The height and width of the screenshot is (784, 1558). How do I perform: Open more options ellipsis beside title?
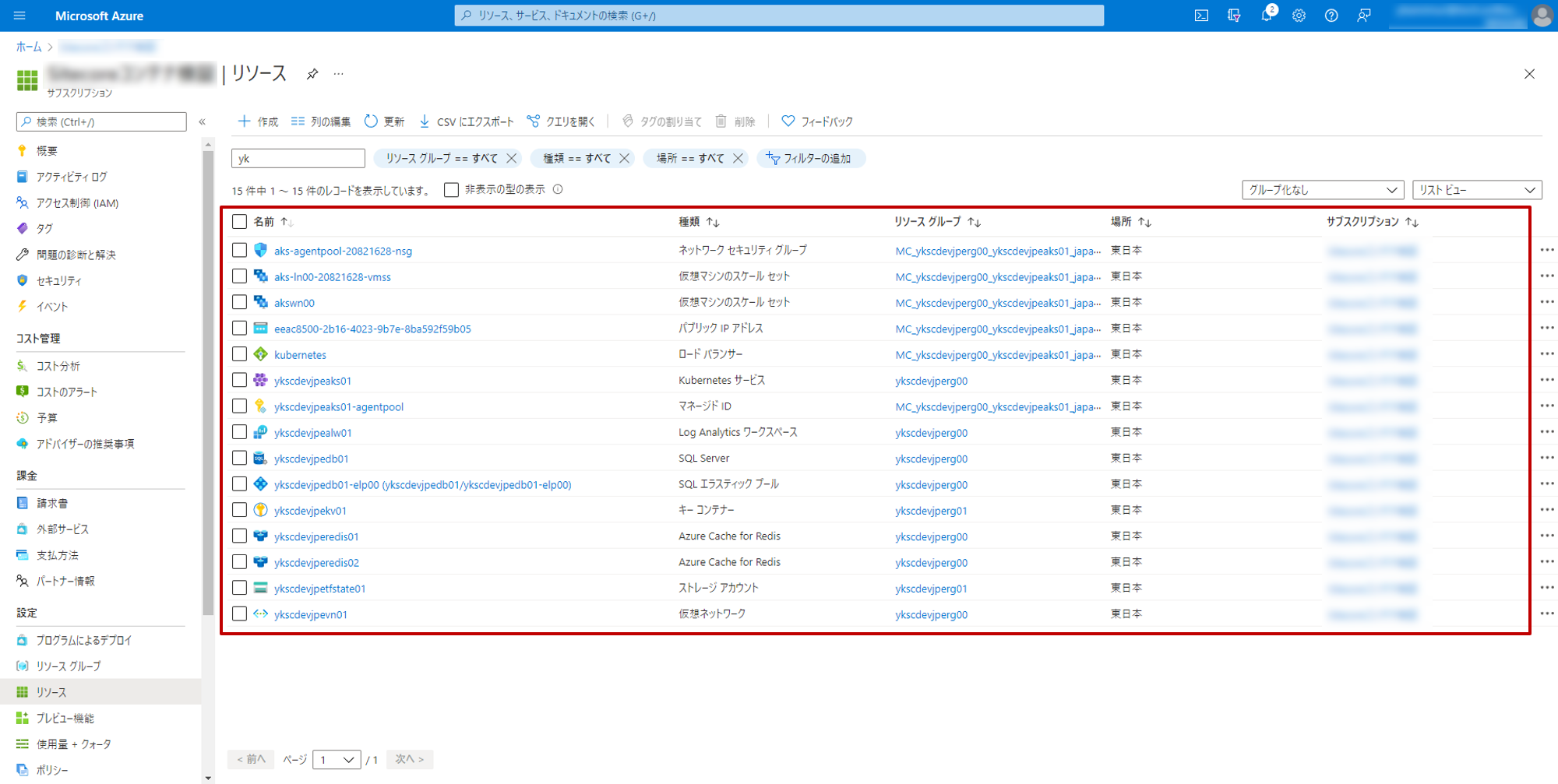[x=339, y=74]
